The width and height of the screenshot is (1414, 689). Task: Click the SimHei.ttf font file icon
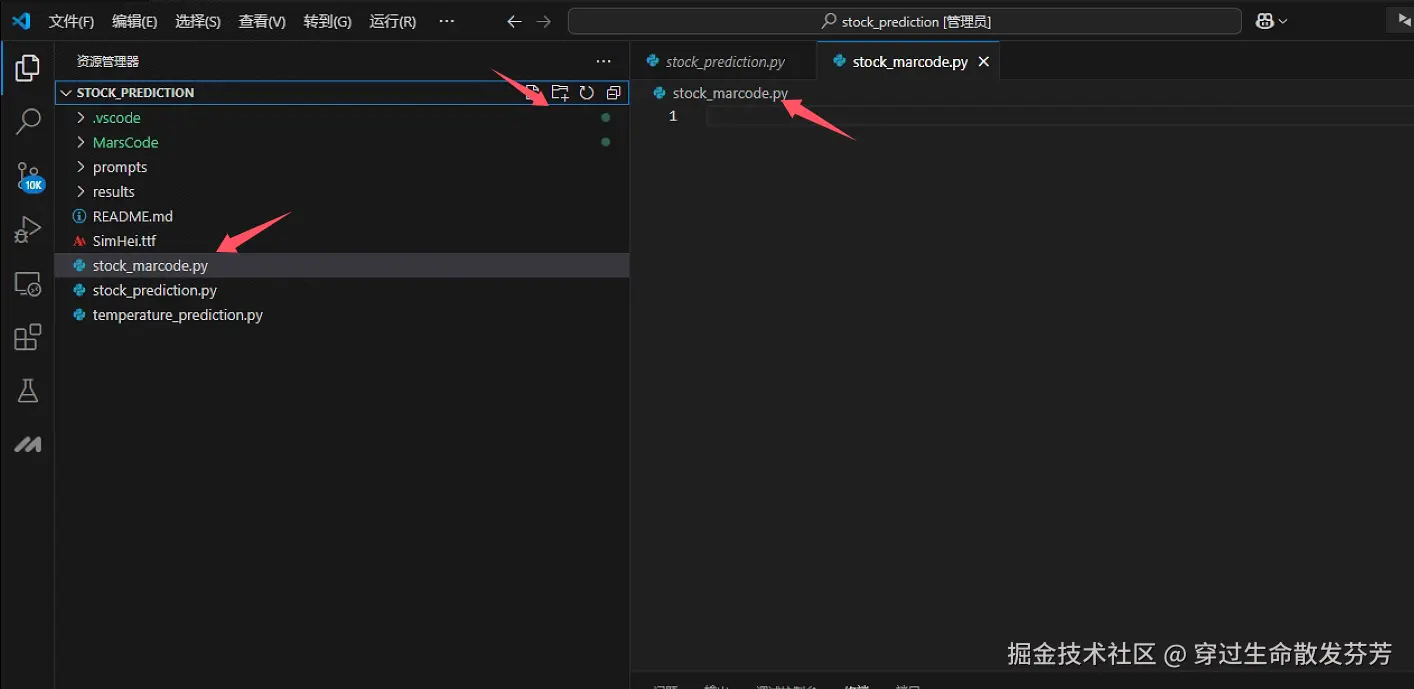pos(80,241)
